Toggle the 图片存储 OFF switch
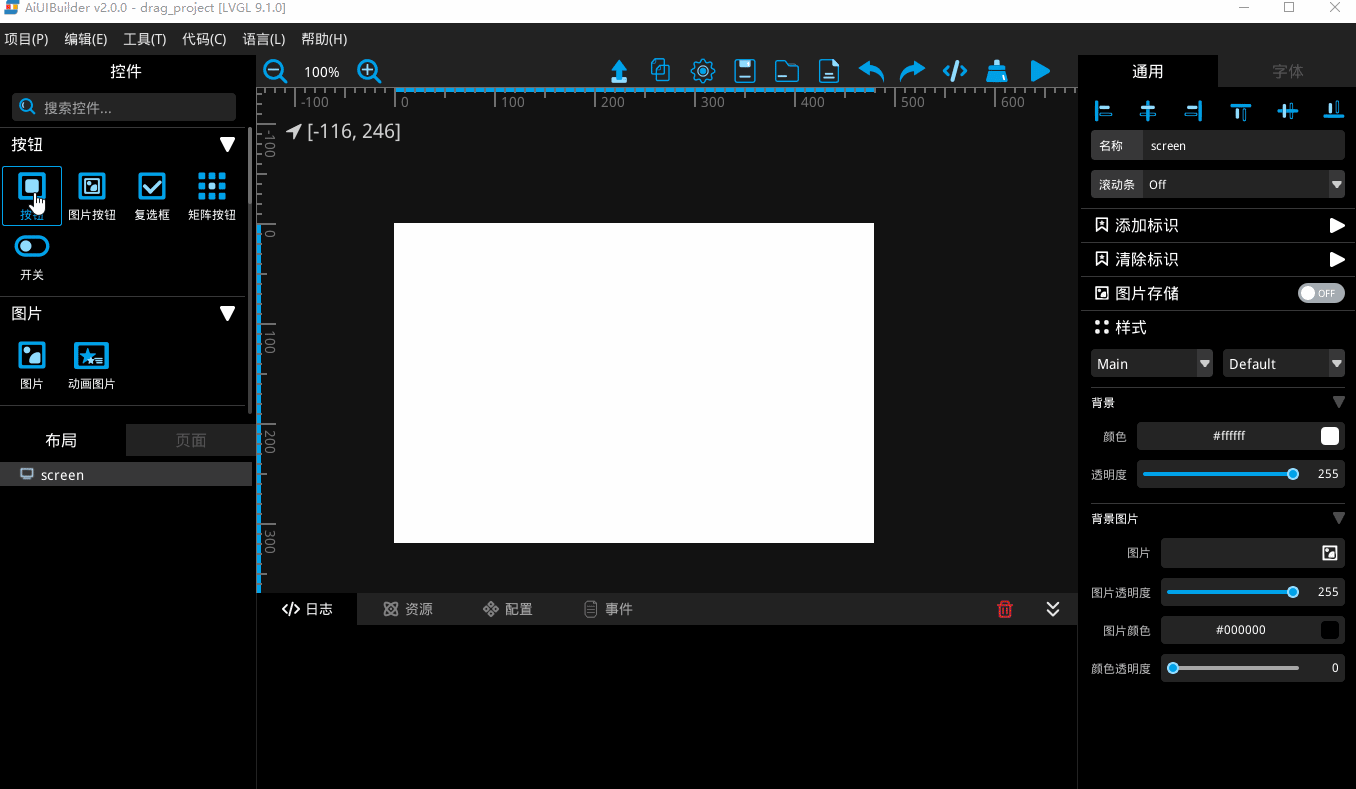Image resolution: width=1356 pixels, height=789 pixels. [x=1320, y=292]
